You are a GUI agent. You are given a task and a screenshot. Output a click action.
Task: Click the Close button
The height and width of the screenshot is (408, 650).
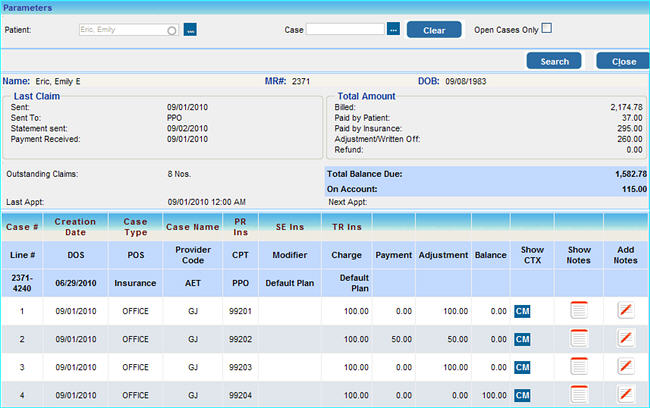623,61
